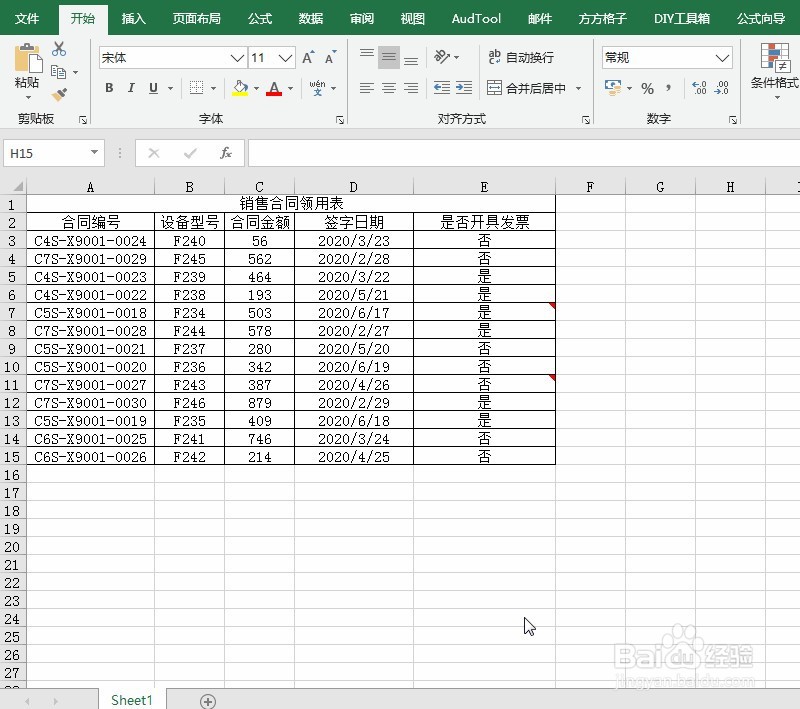Click the red font color A
The image size is (800, 709).
(x=274, y=88)
